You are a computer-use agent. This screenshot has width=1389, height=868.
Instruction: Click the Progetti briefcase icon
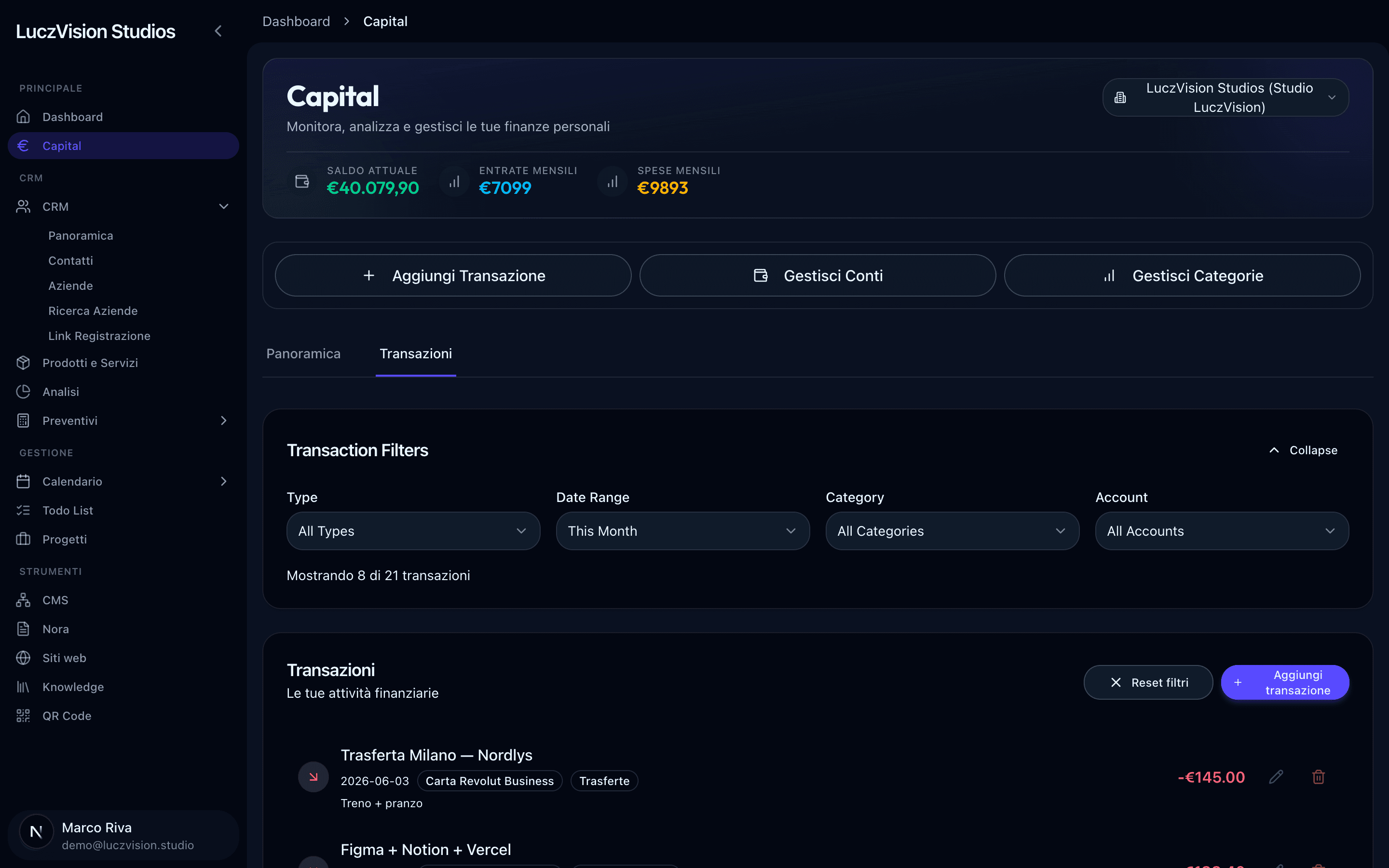[x=23, y=539]
